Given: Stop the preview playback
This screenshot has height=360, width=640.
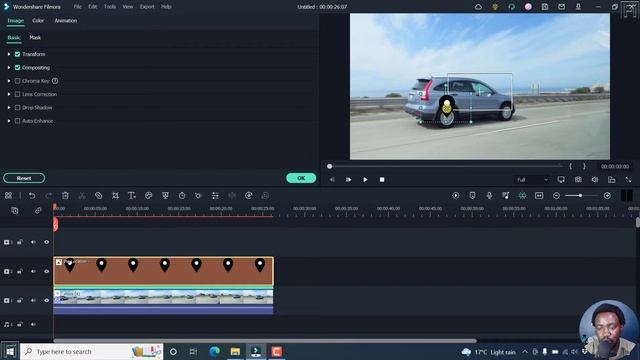Looking at the screenshot, I should coord(382,180).
